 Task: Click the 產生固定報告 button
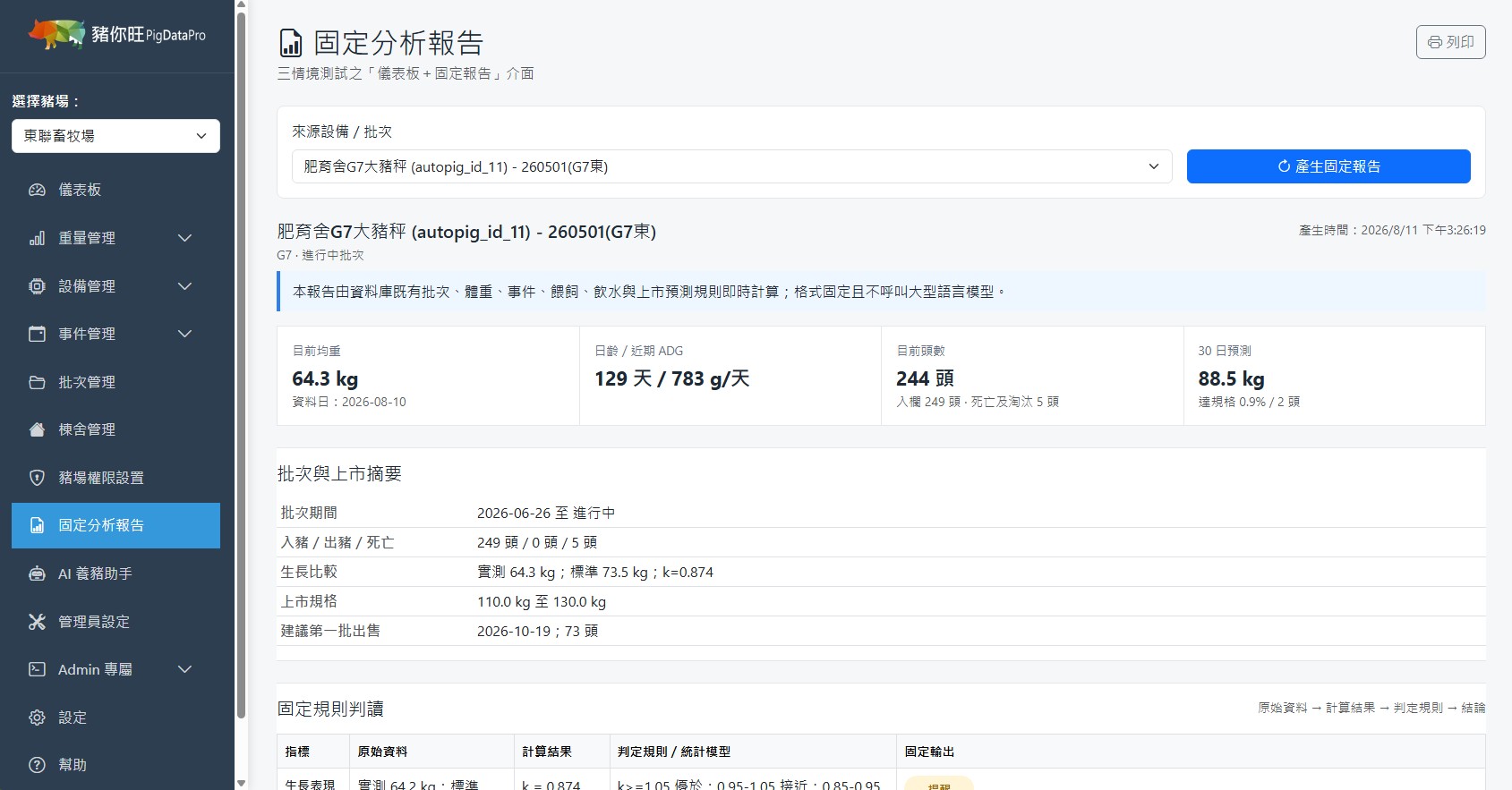(1328, 166)
